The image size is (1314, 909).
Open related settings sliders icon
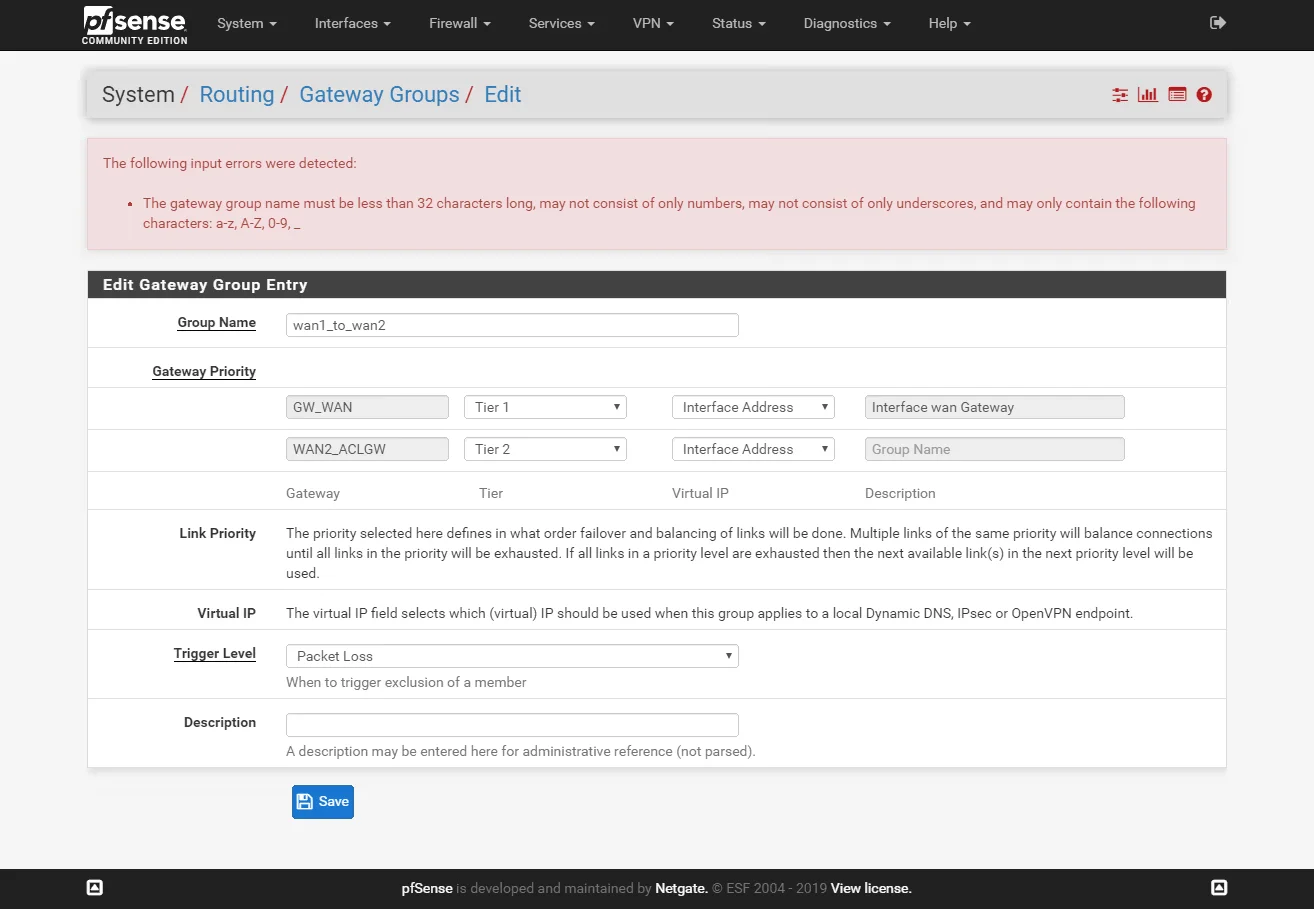1120,95
